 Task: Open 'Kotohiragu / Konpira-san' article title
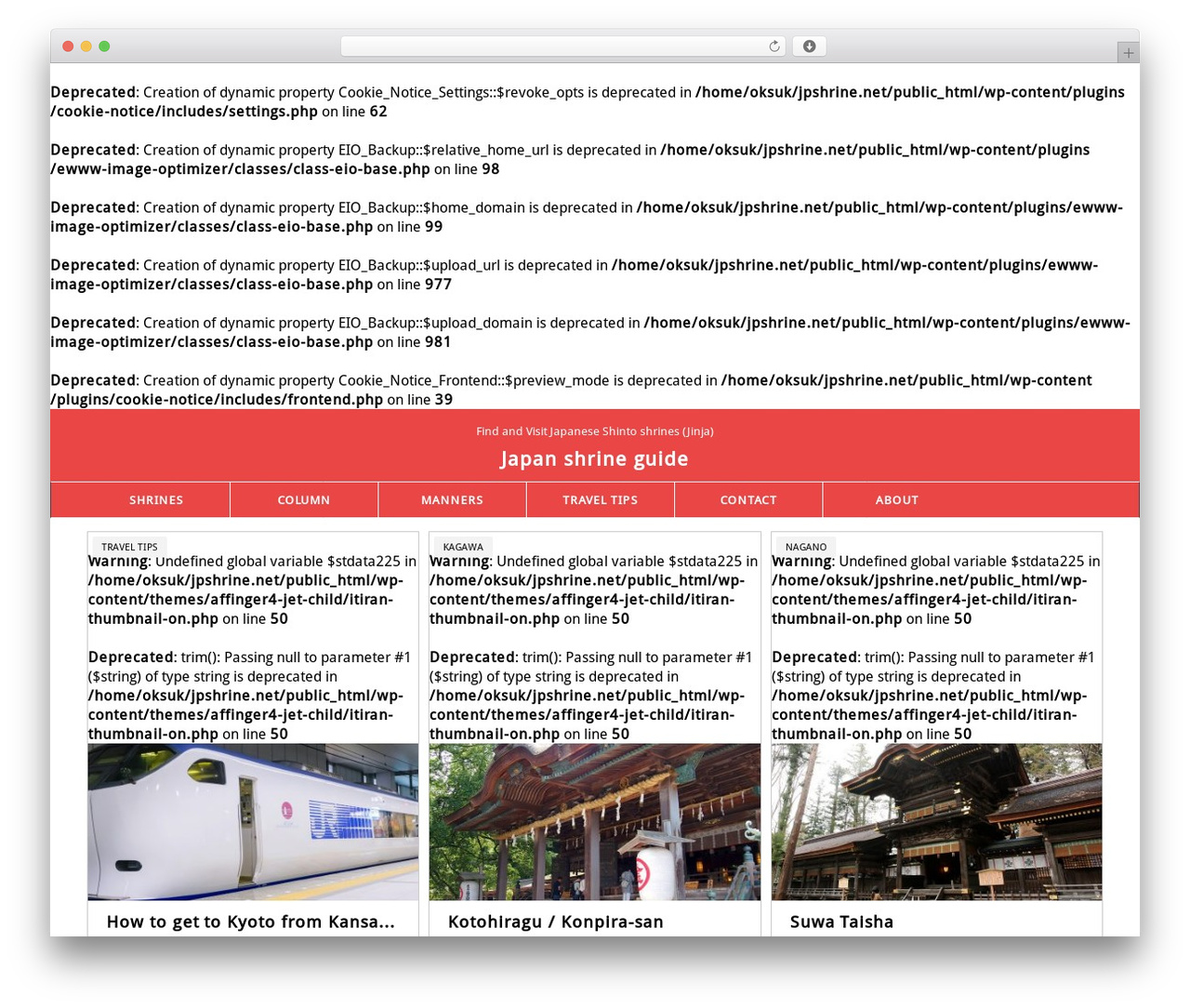click(556, 922)
